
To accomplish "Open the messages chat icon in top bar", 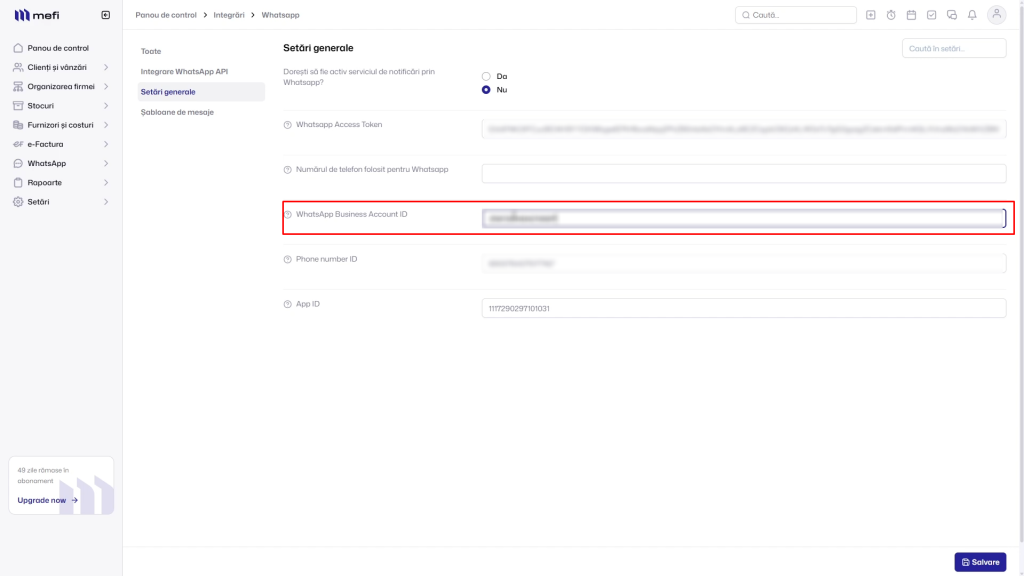I will point(952,15).
